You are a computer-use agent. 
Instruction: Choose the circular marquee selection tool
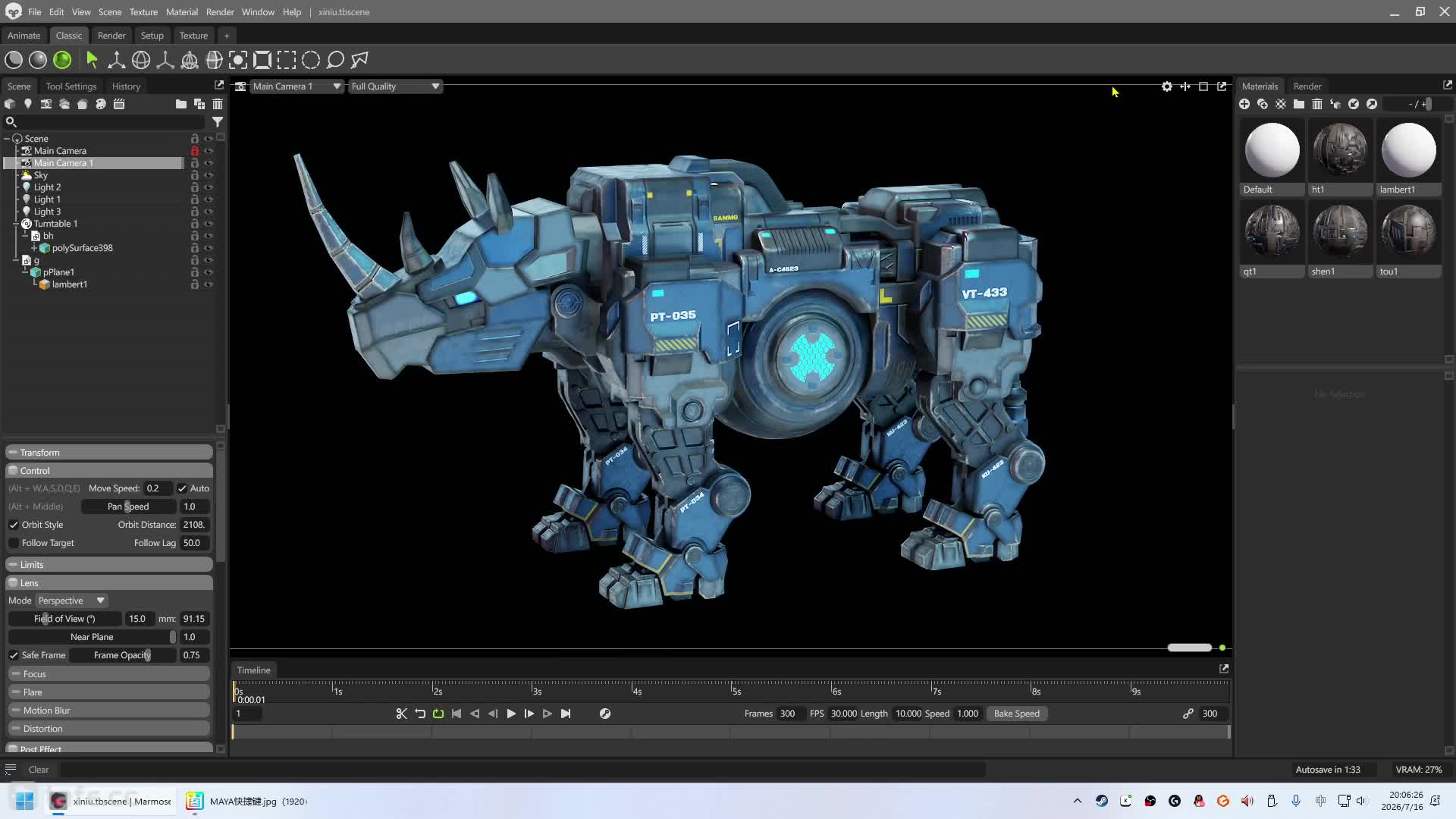tap(311, 60)
